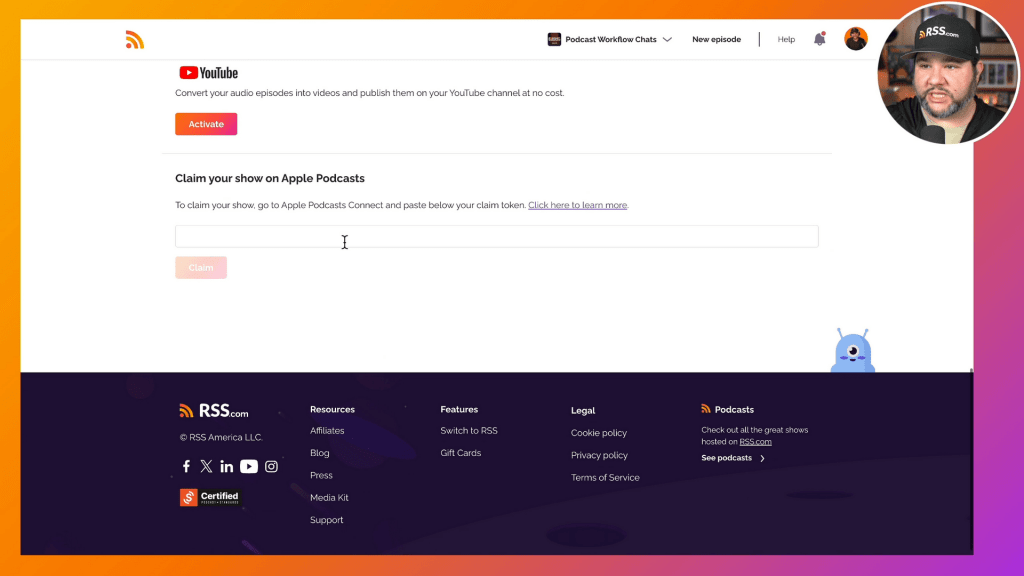The height and width of the screenshot is (576, 1024).
Task: Visit the LinkedIn social icon
Action: tap(227, 466)
